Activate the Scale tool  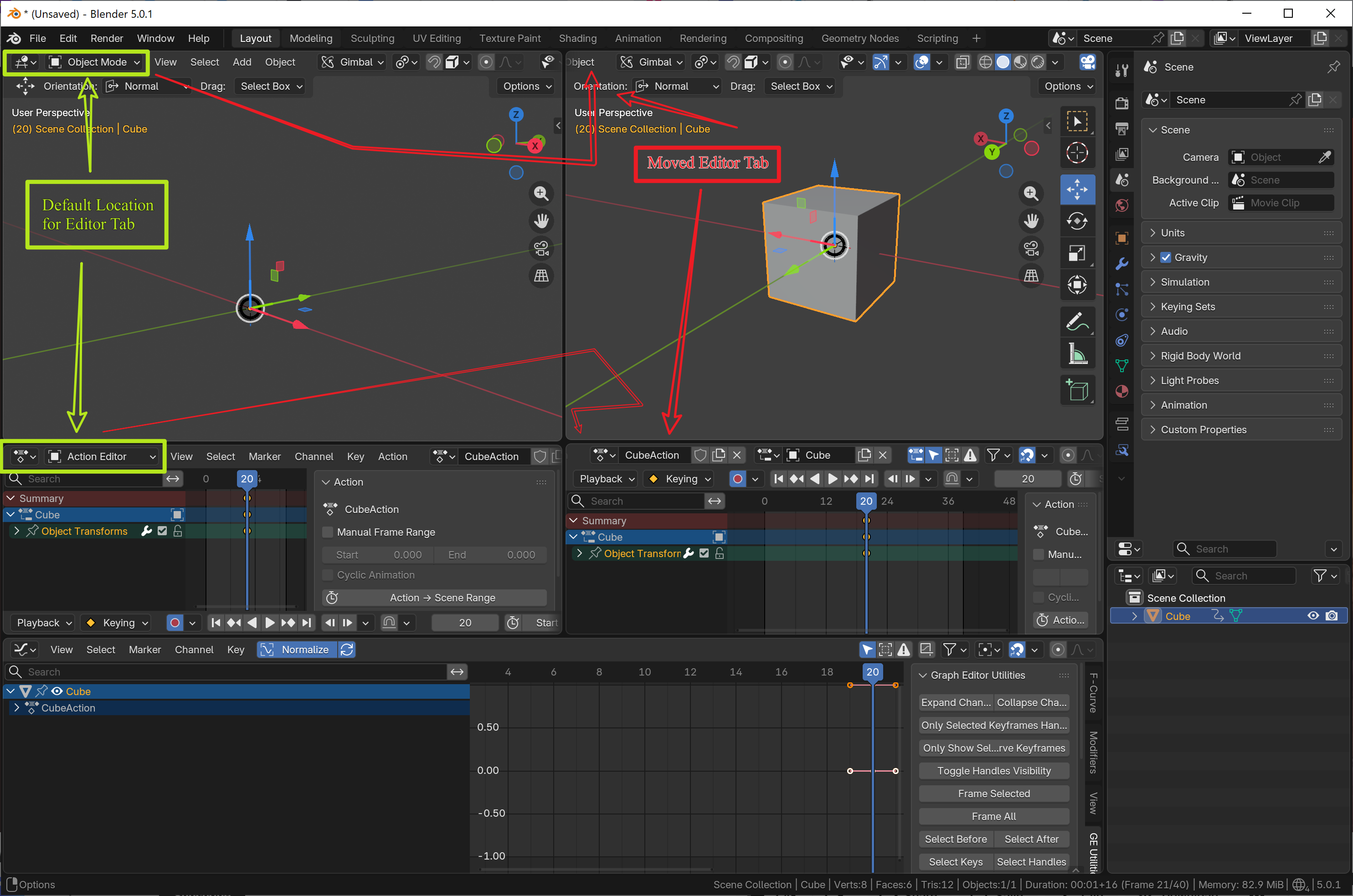1077,253
